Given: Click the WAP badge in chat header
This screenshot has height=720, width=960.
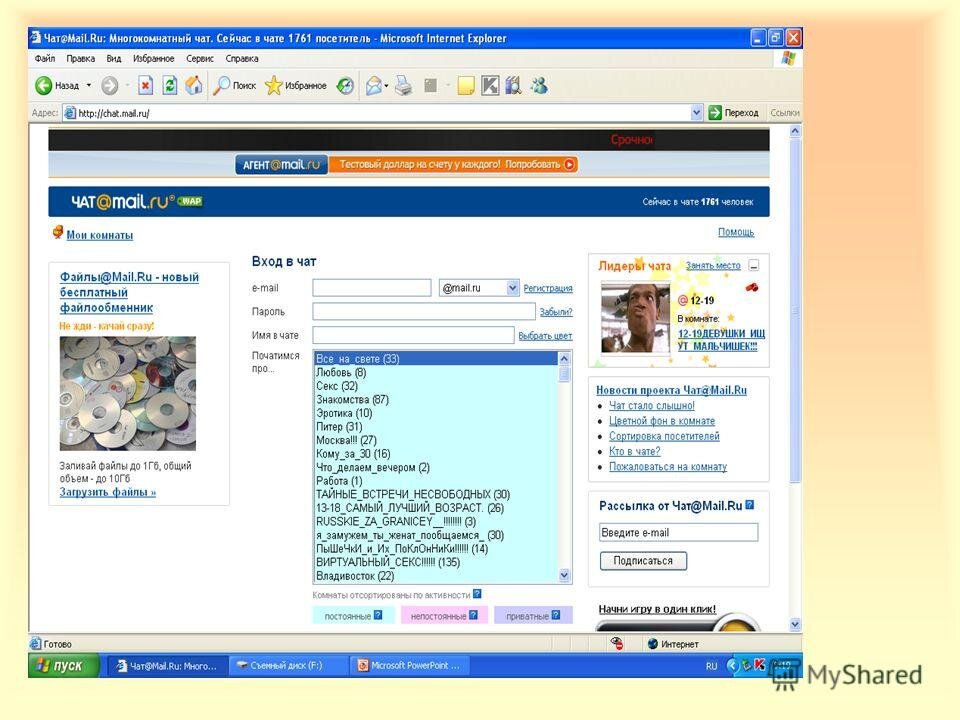Looking at the screenshot, I should tap(190, 201).
